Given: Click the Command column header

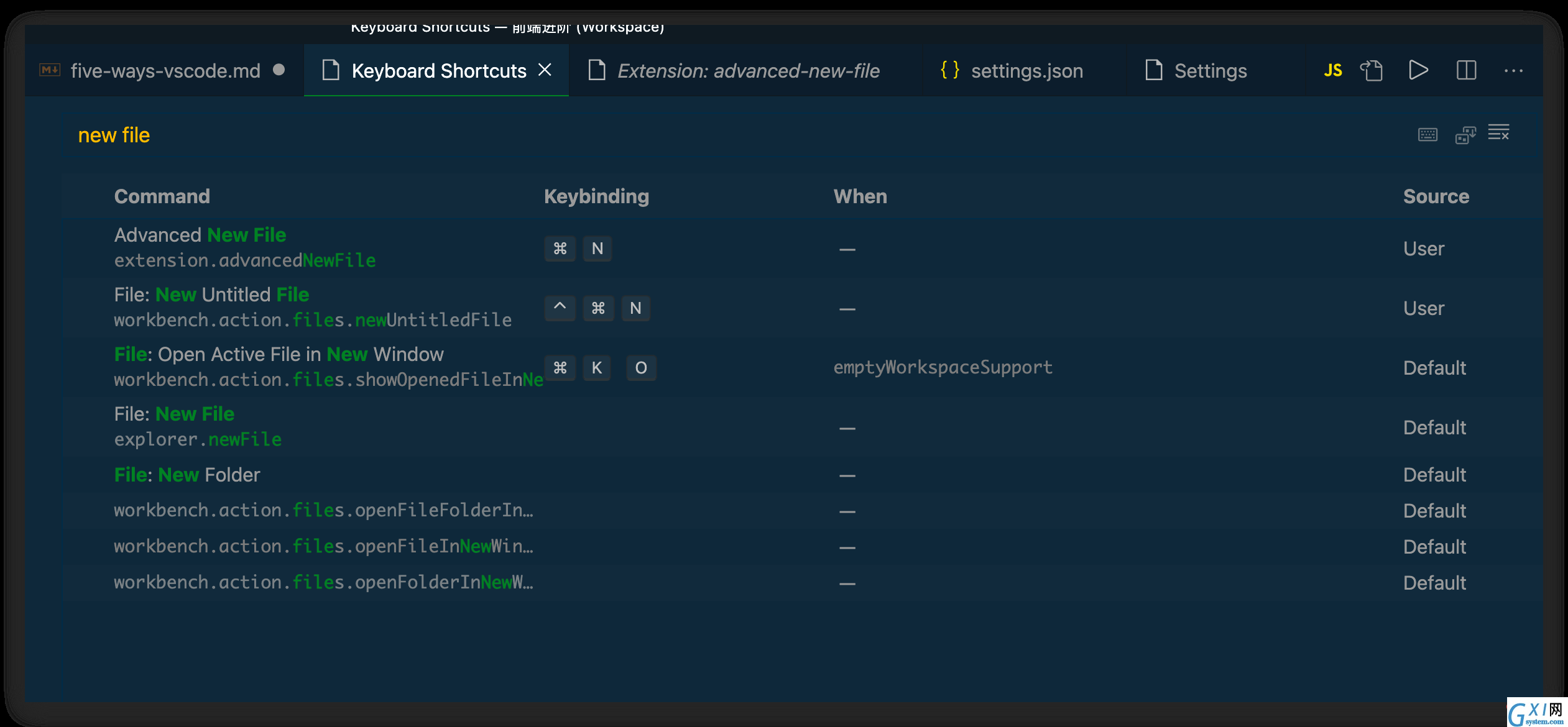Looking at the screenshot, I should [162, 196].
